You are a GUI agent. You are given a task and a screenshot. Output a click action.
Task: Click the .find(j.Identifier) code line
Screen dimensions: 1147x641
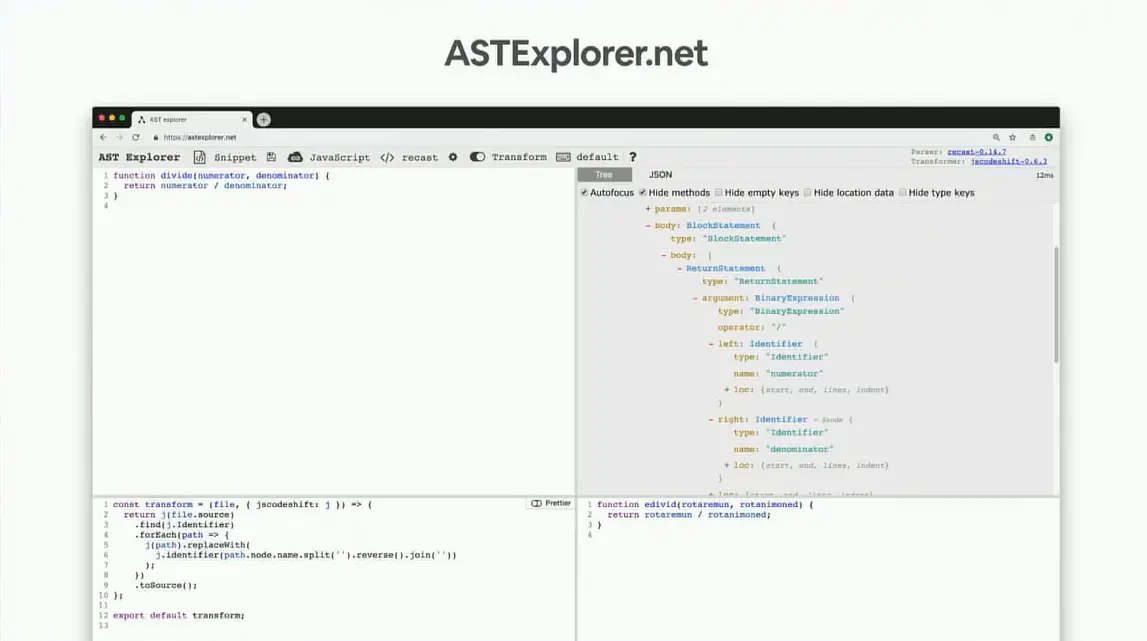pos(184,525)
